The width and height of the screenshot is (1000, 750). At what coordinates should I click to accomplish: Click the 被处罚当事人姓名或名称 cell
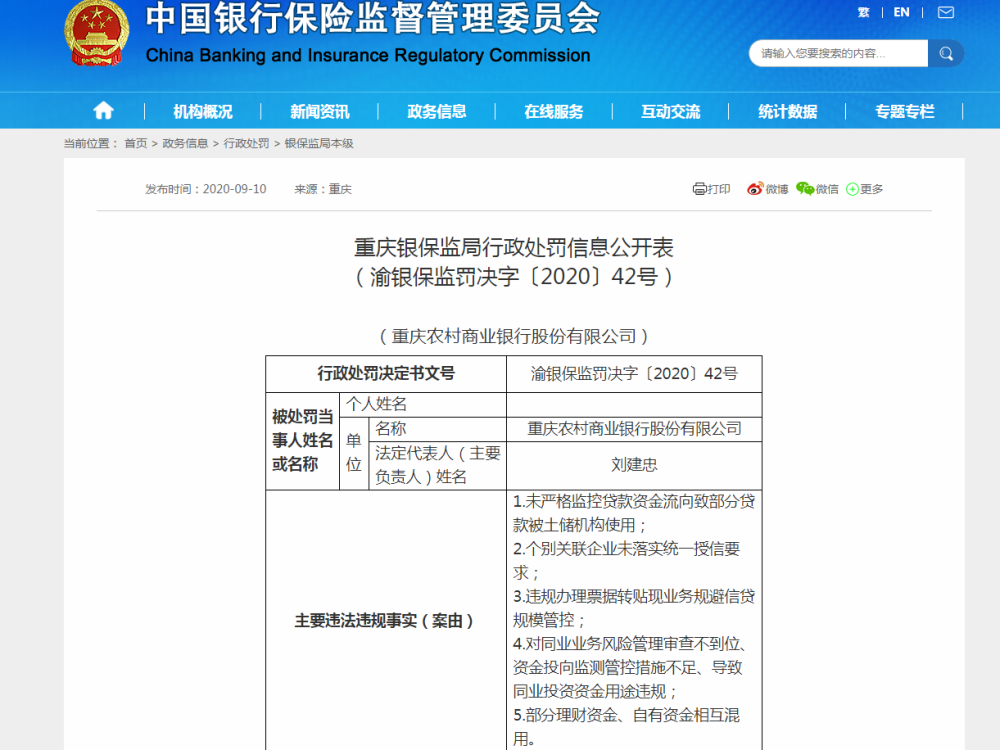point(302,441)
